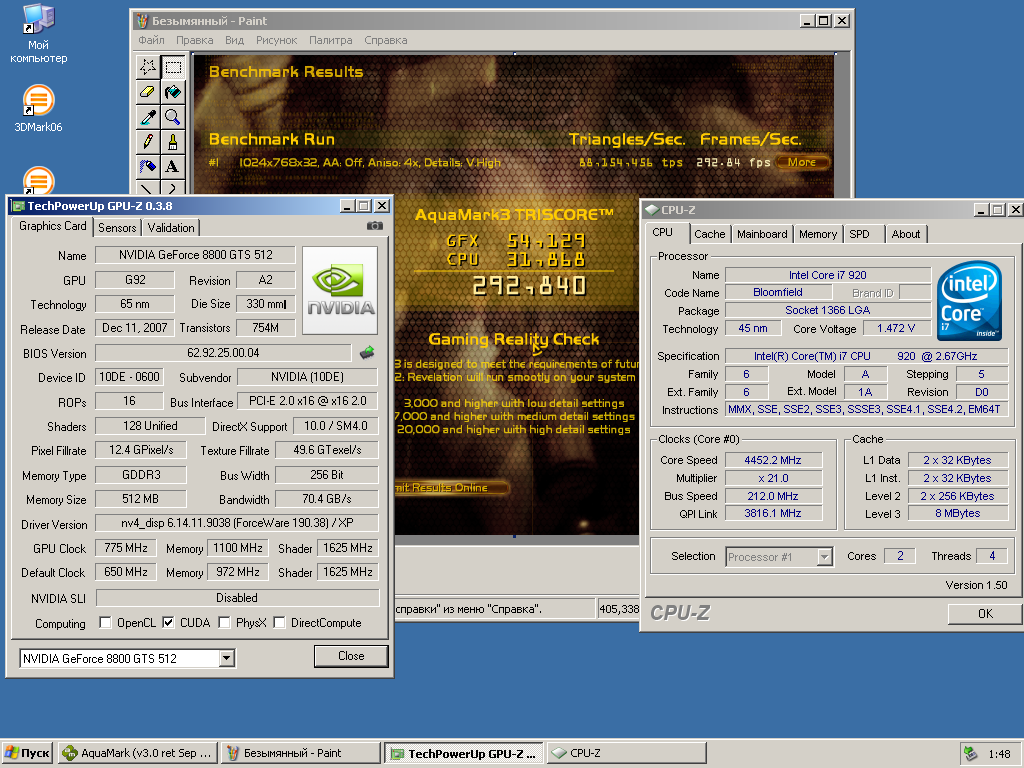Click the Core Speed value 4452.2 MHz
This screenshot has height=768, width=1024.
tap(773, 460)
